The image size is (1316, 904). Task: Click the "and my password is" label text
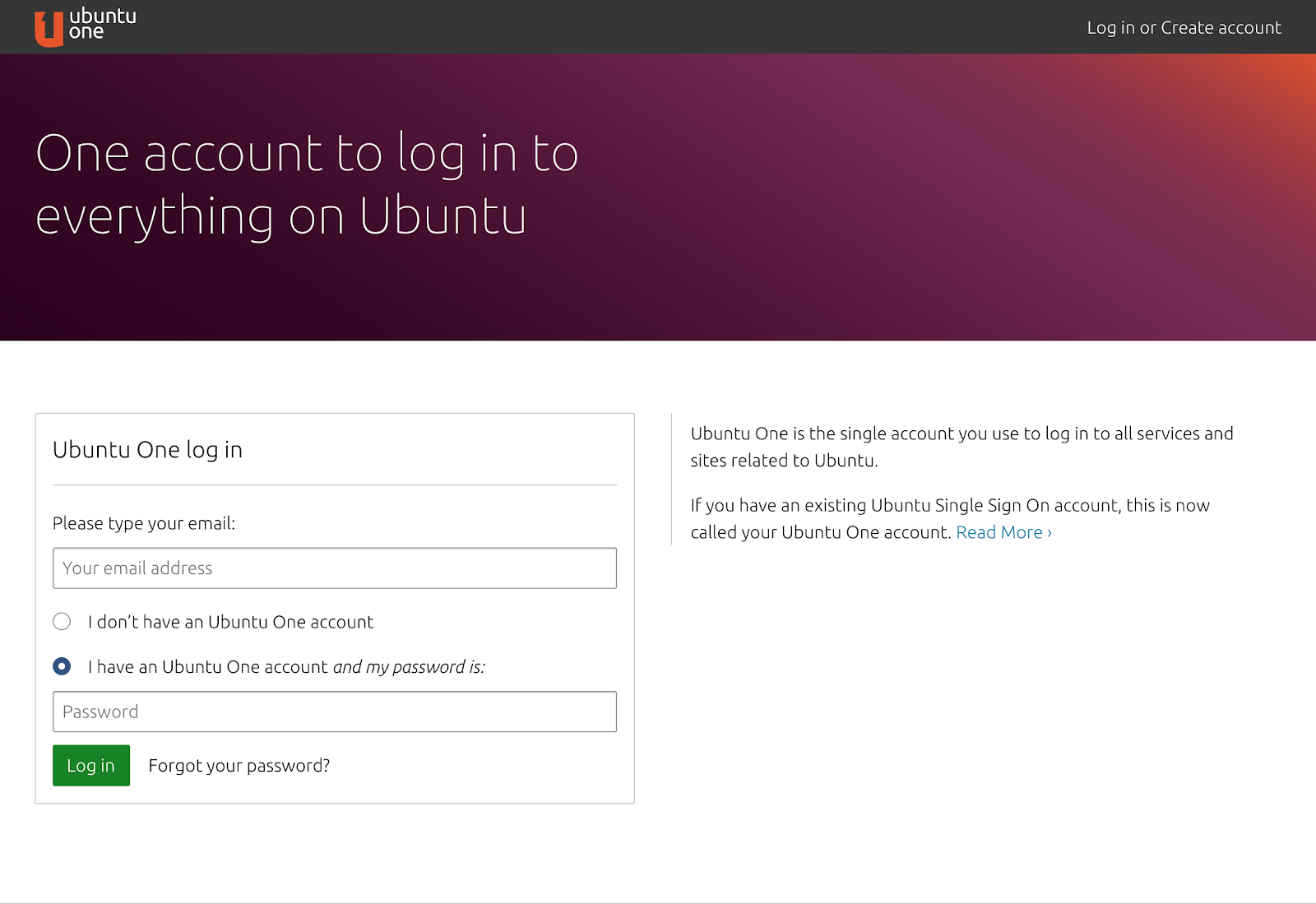[409, 667]
